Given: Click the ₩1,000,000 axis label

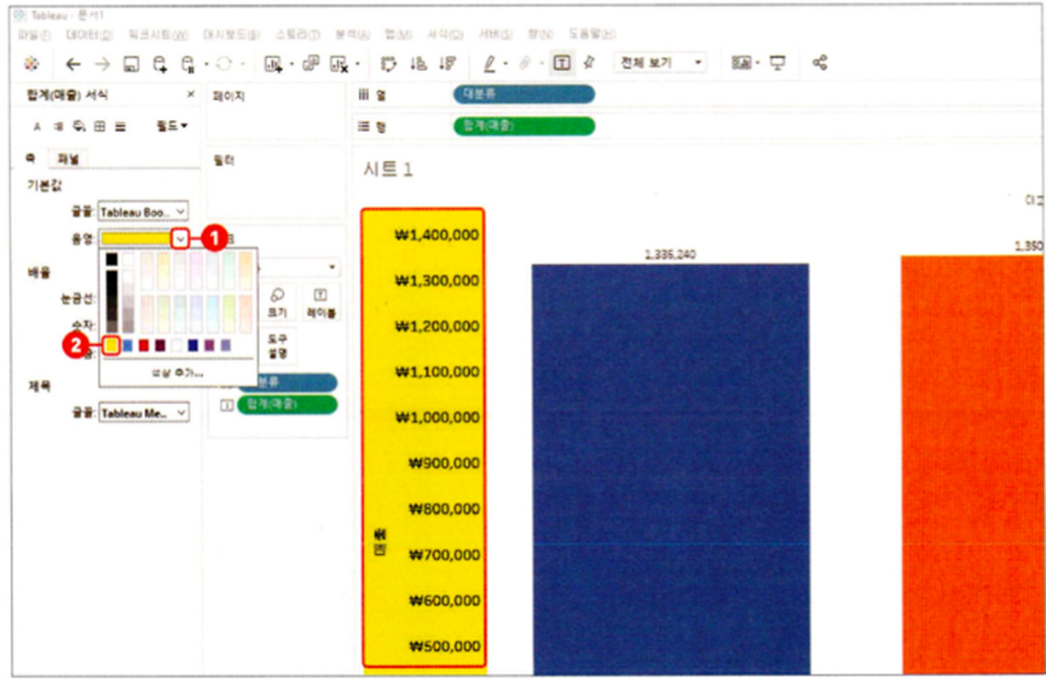Looking at the screenshot, I should pos(437,418).
